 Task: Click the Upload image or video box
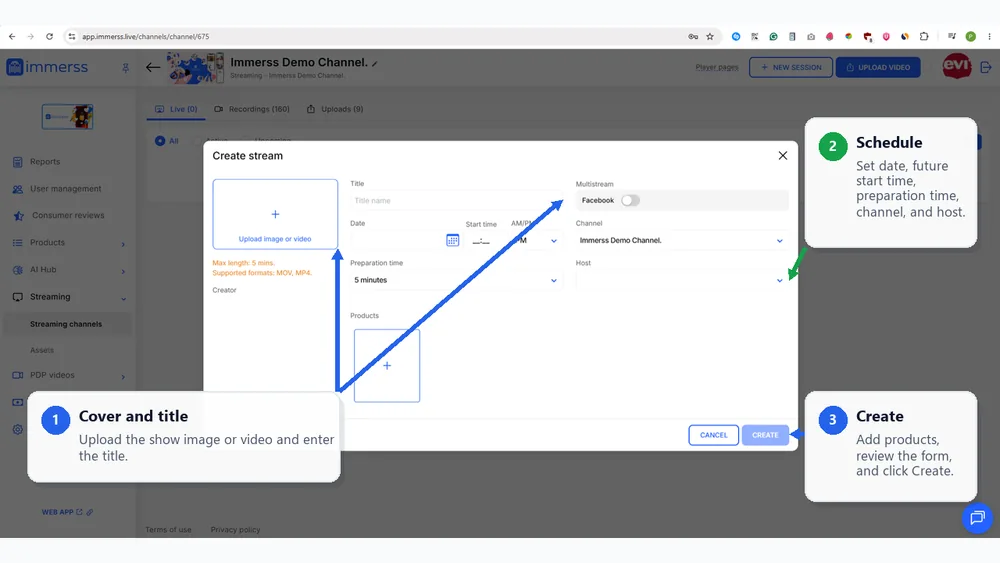pyautogui.click(x=275, y=214)
